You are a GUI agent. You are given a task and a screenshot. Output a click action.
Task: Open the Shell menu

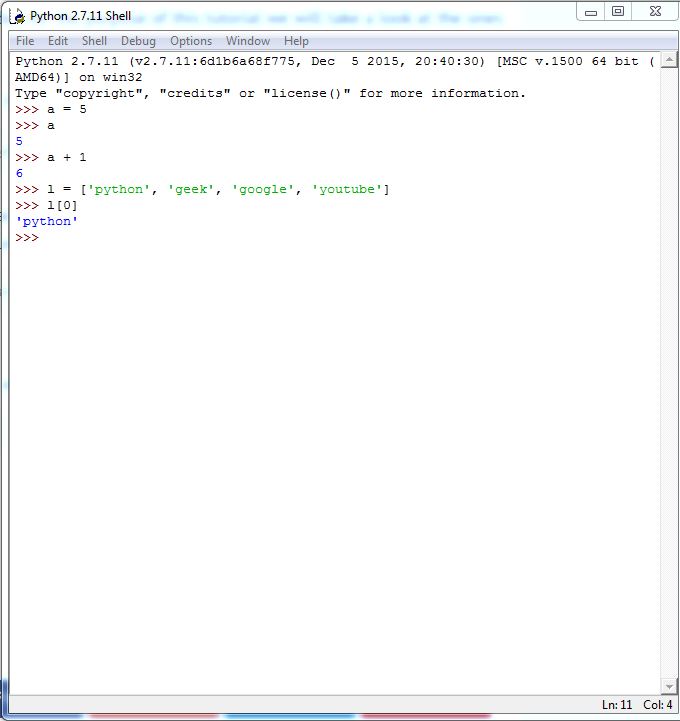(x=94, y=41)
